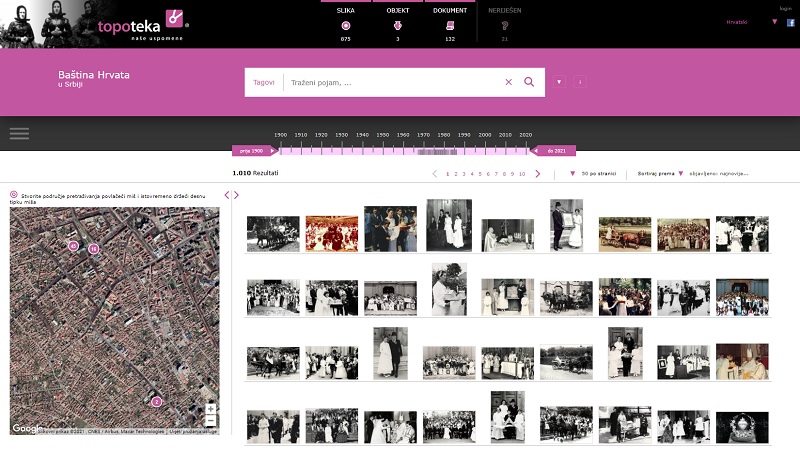Zoom out on the map
Image resolution: width=800 pixels, height=453 pixels.
[x=211, y=422]
